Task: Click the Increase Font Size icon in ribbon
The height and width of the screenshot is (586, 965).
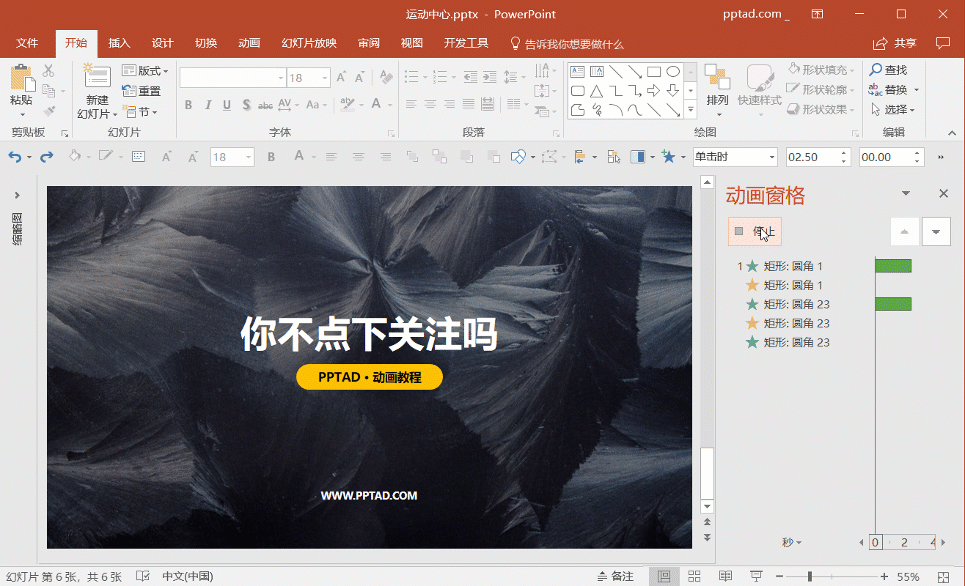Action: pos(342,78)
